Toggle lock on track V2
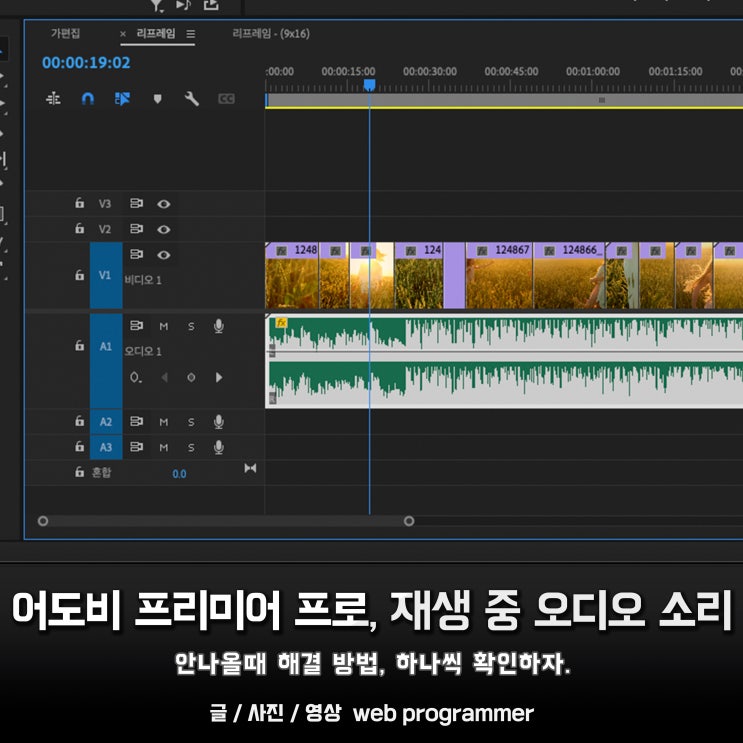 (x=79, y=229)
